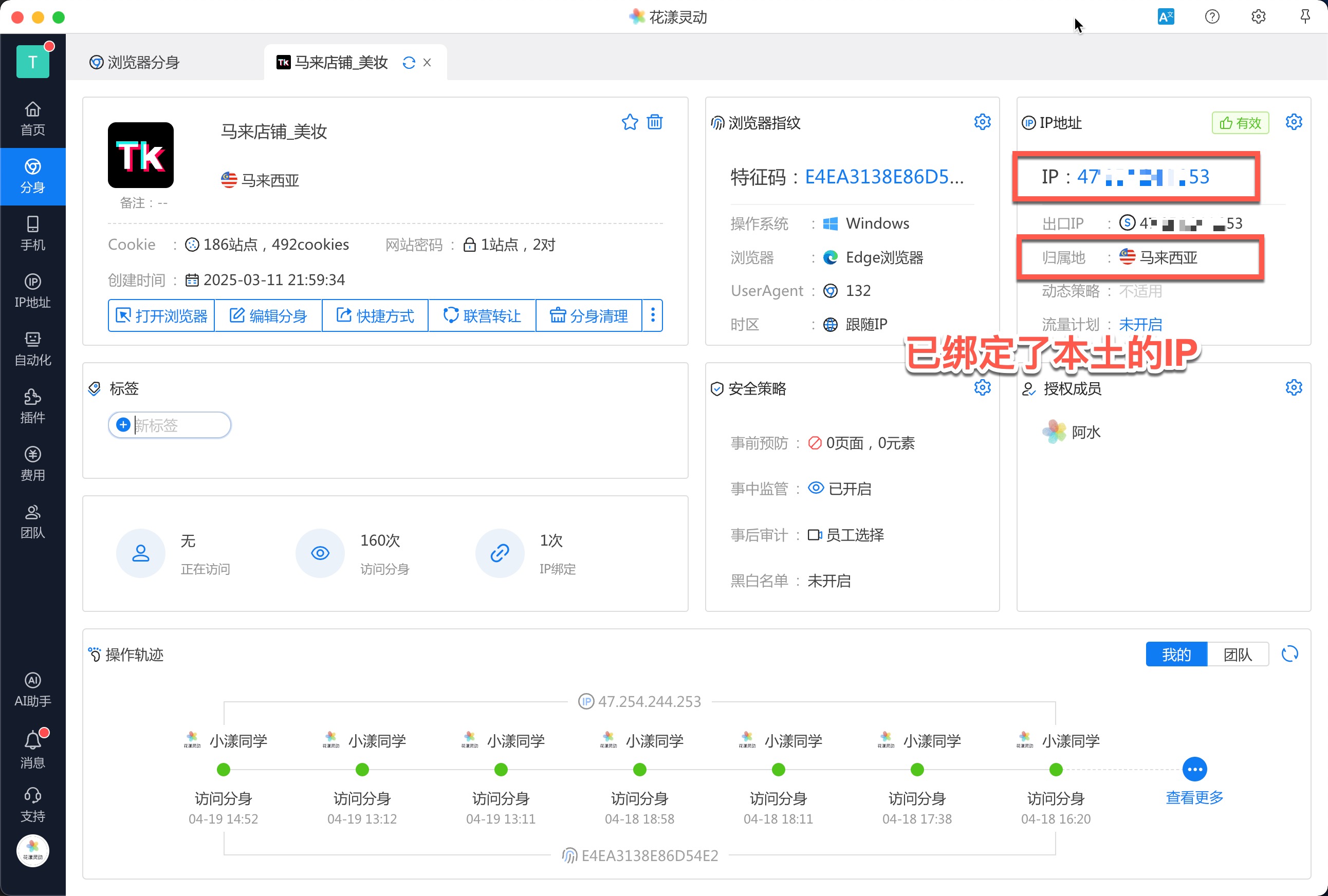This screenshot has height=896, width=1328.
Task: Pin the window with pushpin icon
Action: [x=1304, y=16]
